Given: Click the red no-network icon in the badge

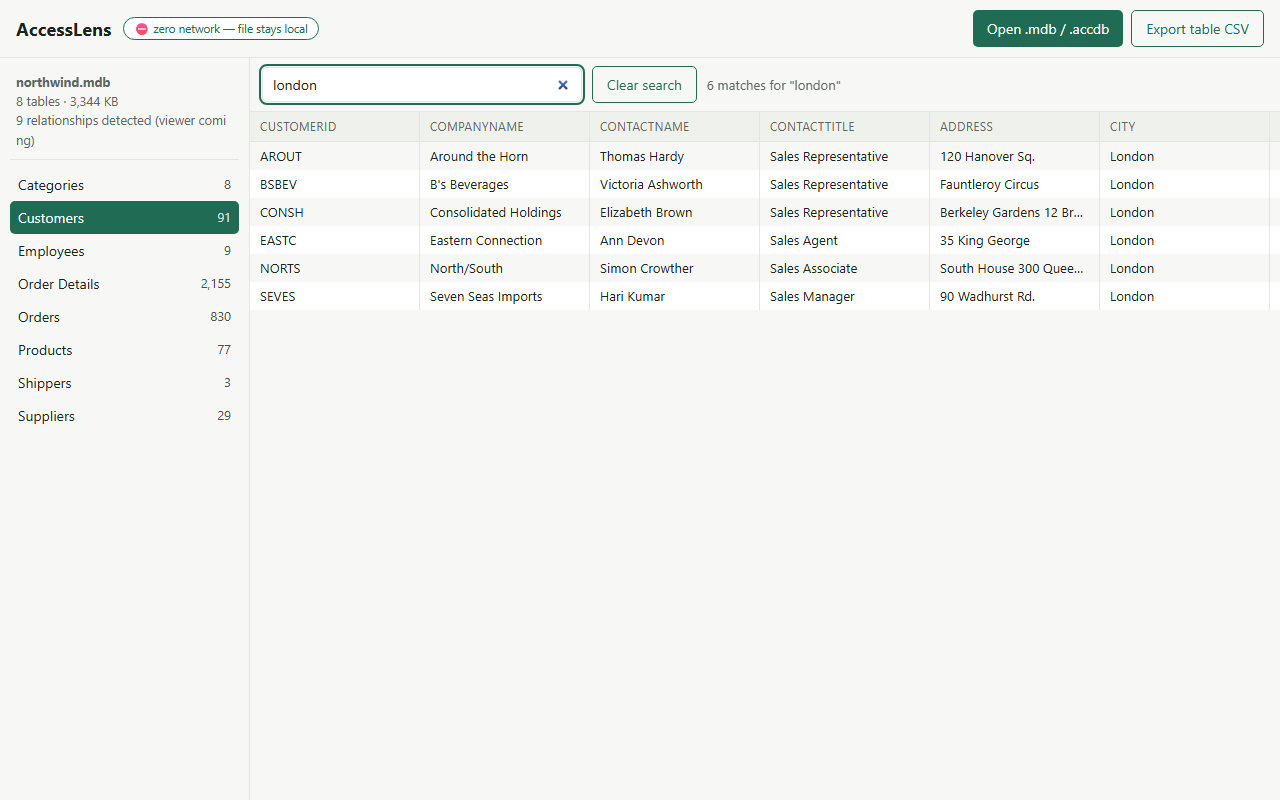Looking at the screenshot, I should tap(142, 29).
